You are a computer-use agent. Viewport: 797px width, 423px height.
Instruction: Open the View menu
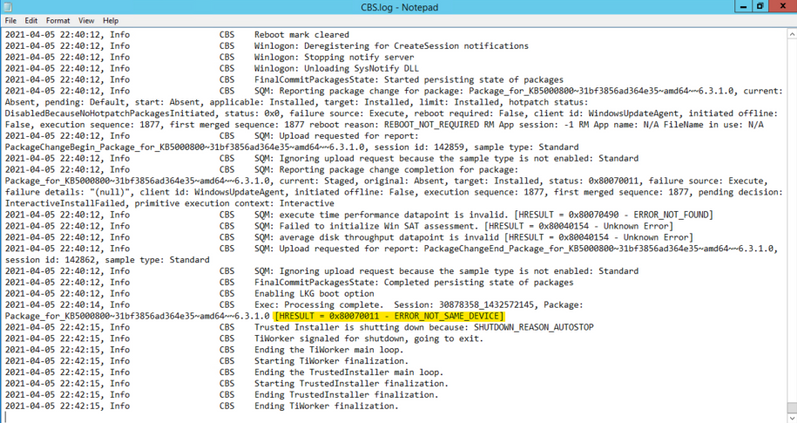click(x=86, y=20)
